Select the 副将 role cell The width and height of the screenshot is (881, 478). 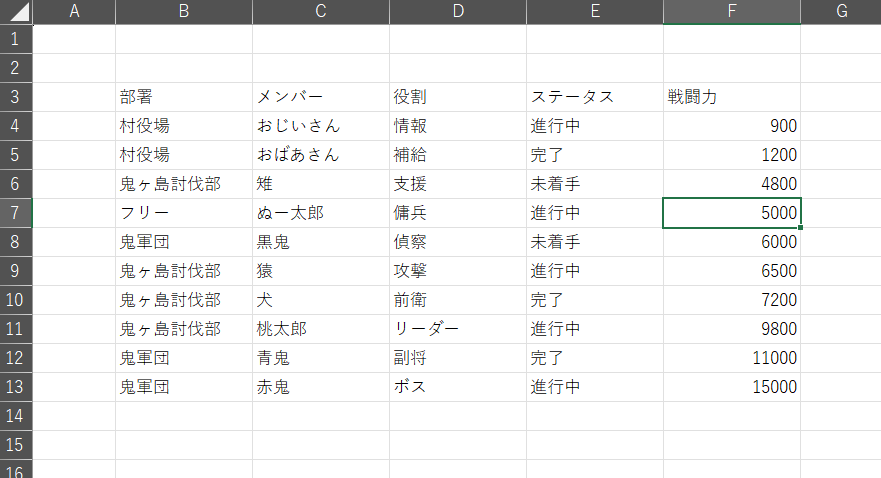[458, 358]
